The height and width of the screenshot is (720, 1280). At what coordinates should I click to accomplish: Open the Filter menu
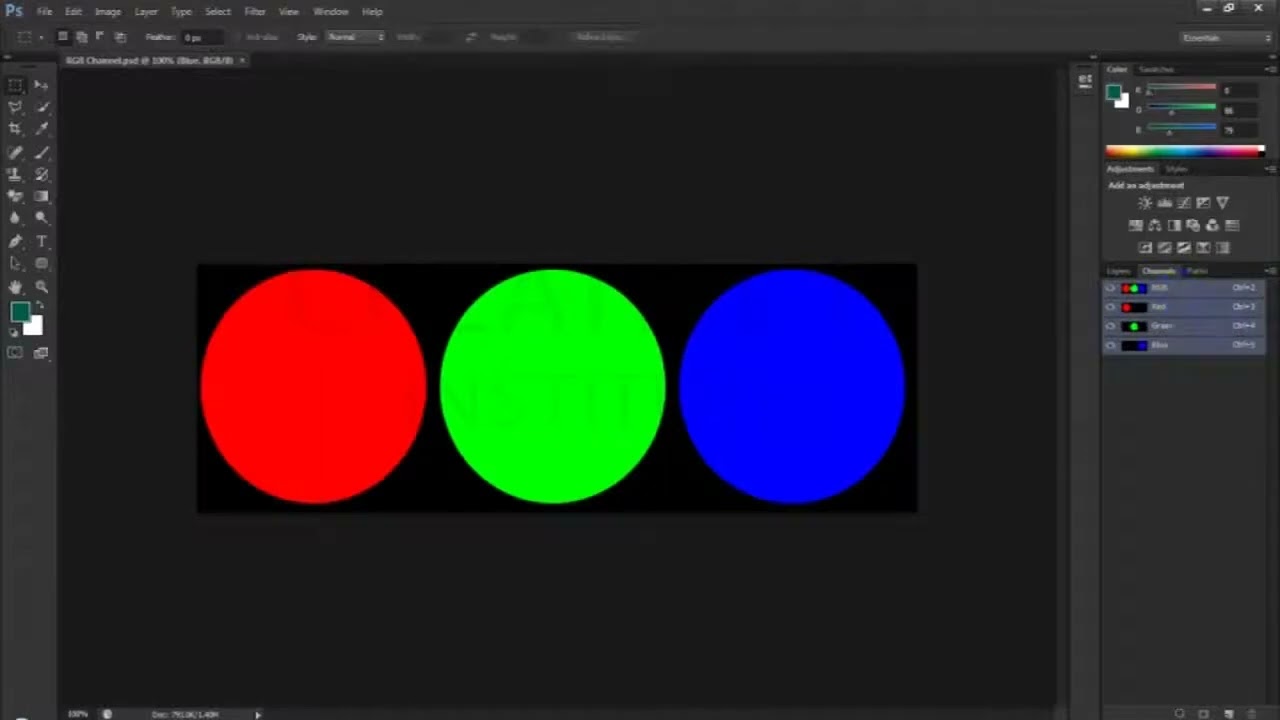(x=255, y=11)
